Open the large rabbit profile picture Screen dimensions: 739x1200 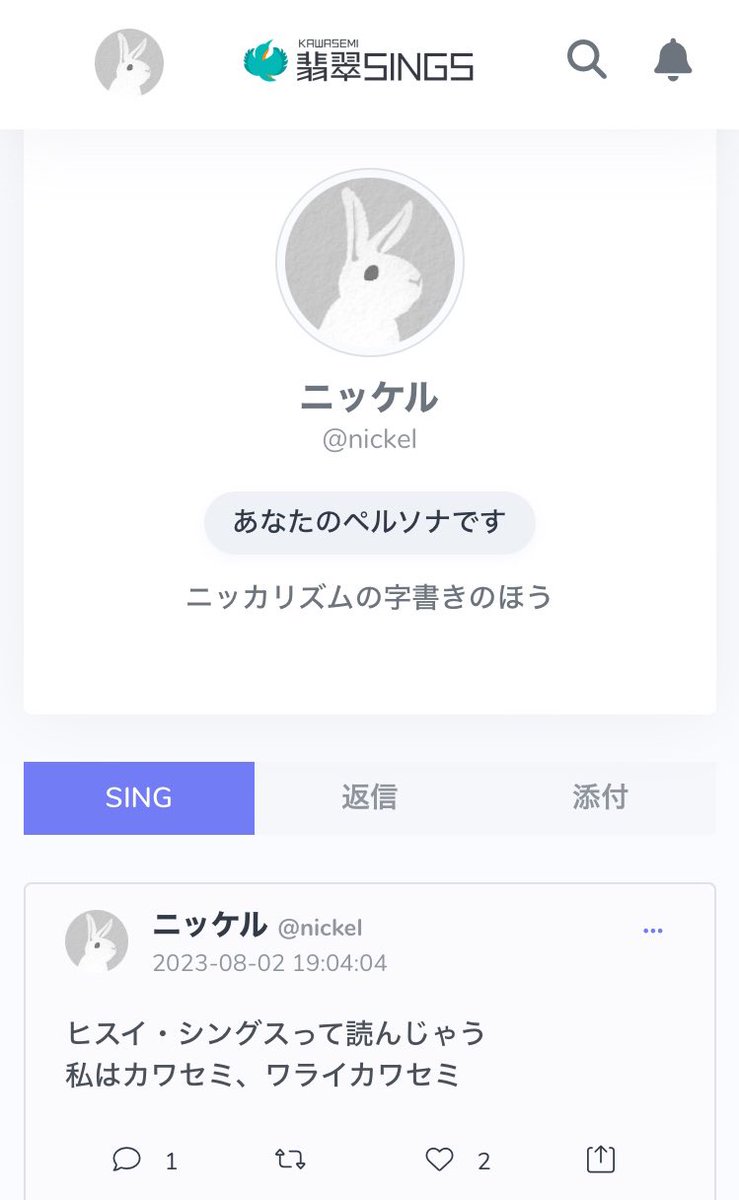click(369, 263)
